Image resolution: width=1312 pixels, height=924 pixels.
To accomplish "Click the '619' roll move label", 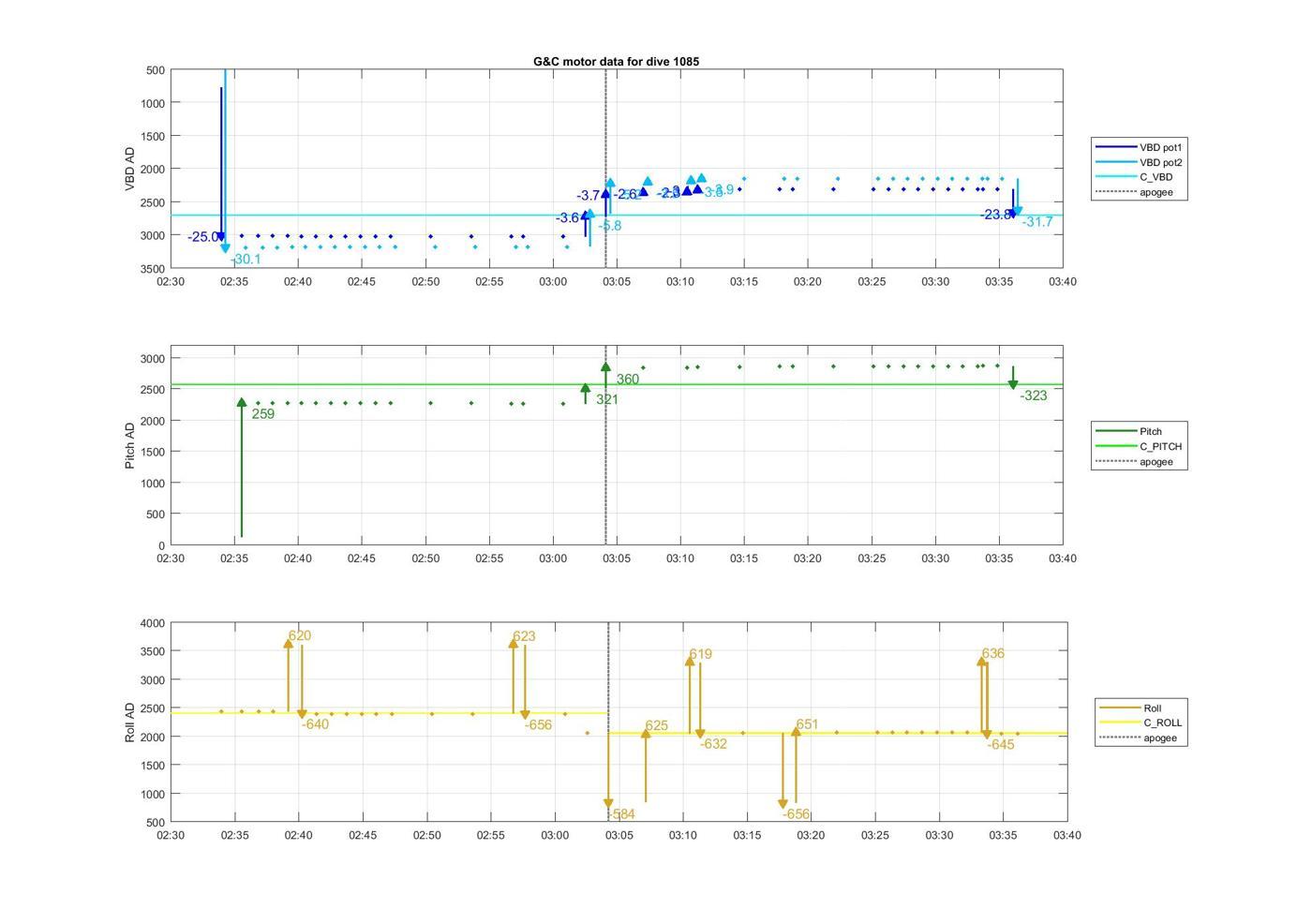I will point(700,655).
